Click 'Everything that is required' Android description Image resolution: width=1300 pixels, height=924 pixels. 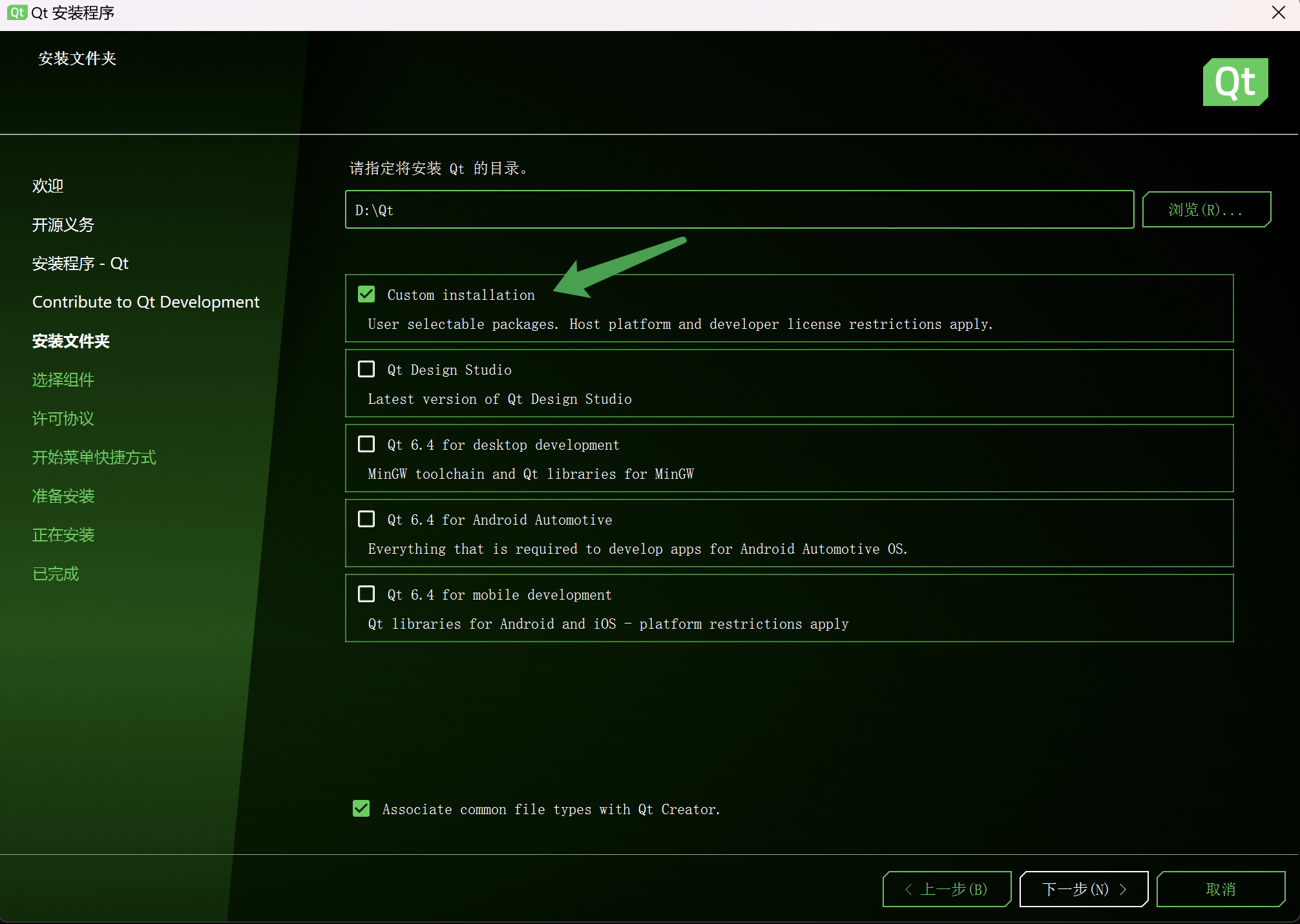click(x=638, y=549)
